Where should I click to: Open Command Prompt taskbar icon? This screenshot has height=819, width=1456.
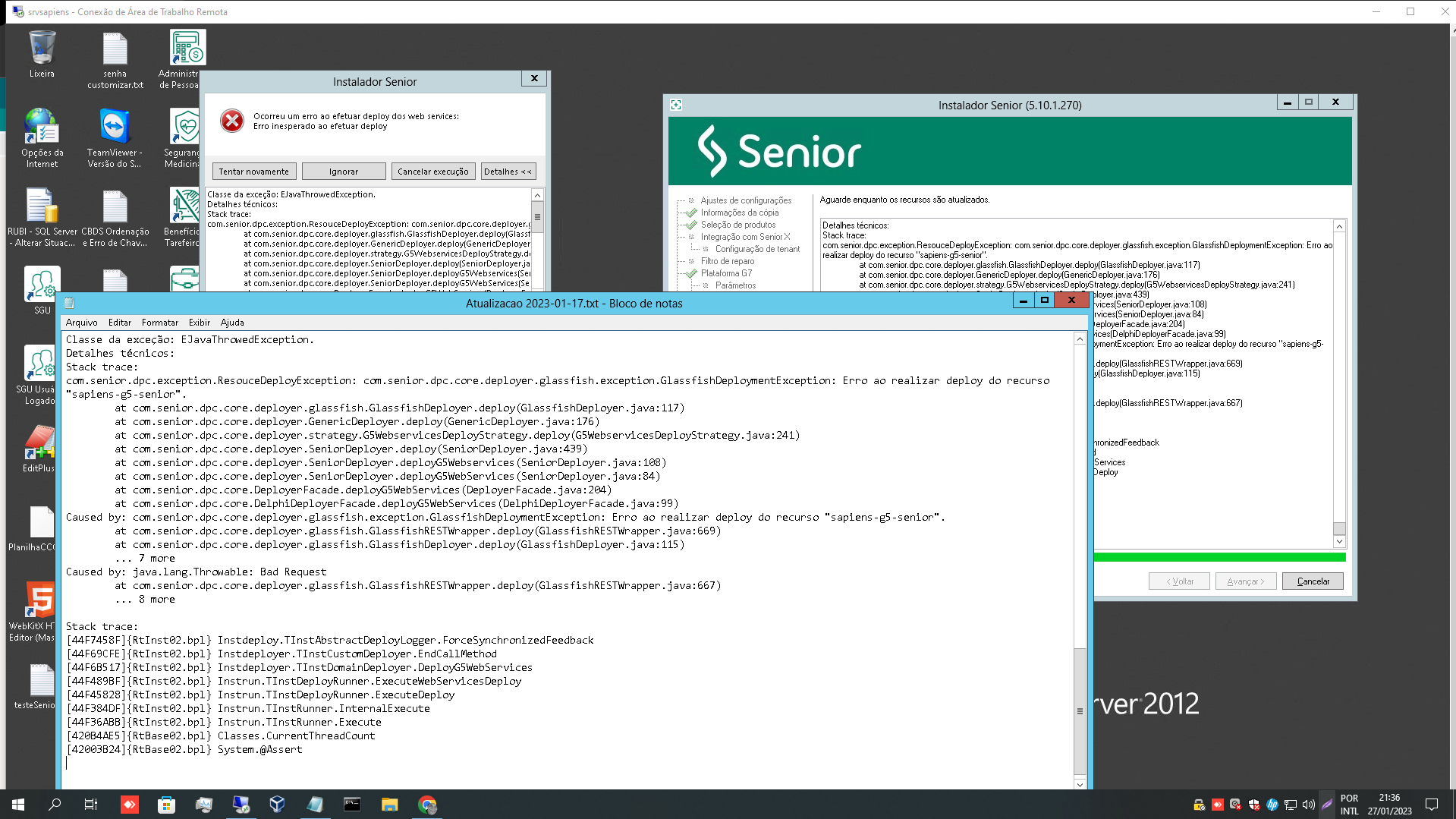[352, 805]
